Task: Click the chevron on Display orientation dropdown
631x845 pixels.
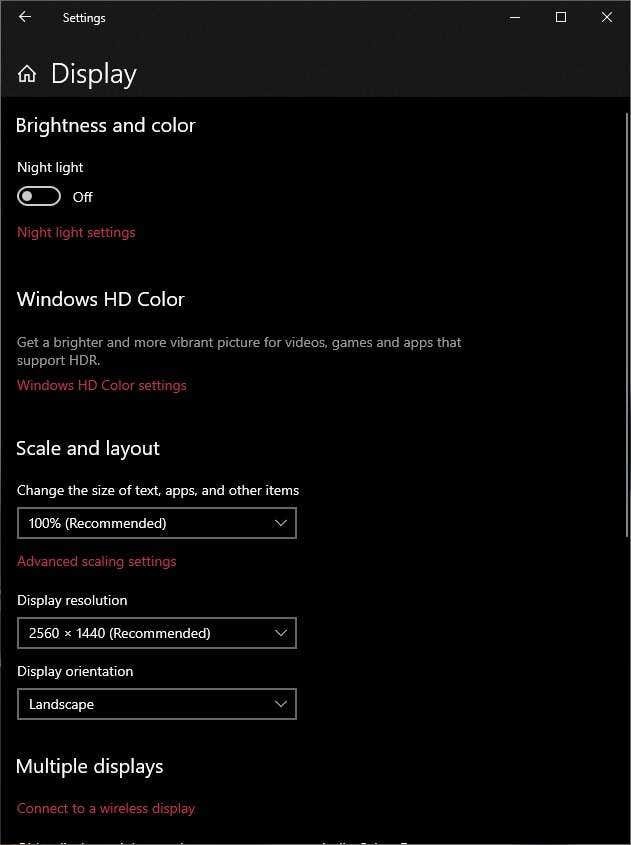Action: pos(281,703)
